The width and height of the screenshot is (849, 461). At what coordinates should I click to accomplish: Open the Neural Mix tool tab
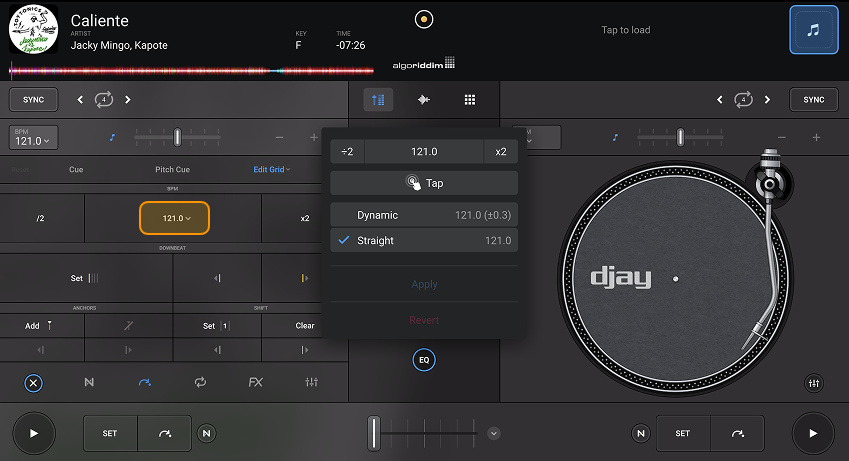point(89,382)
